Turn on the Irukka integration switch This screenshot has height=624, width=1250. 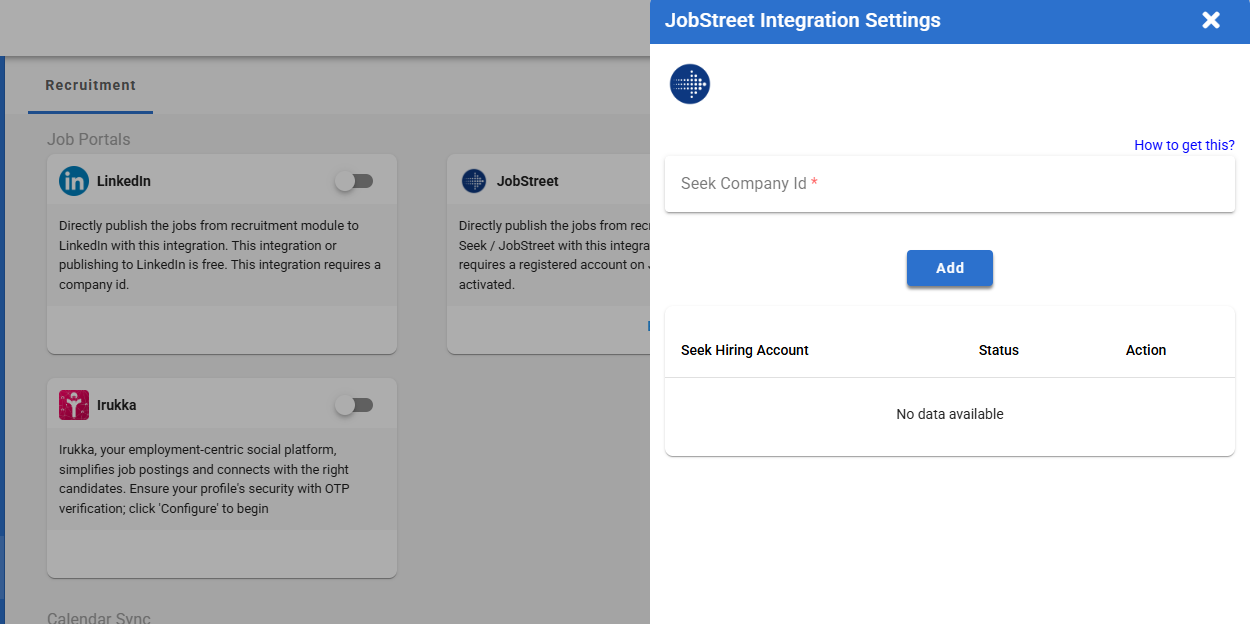point(354,405)
